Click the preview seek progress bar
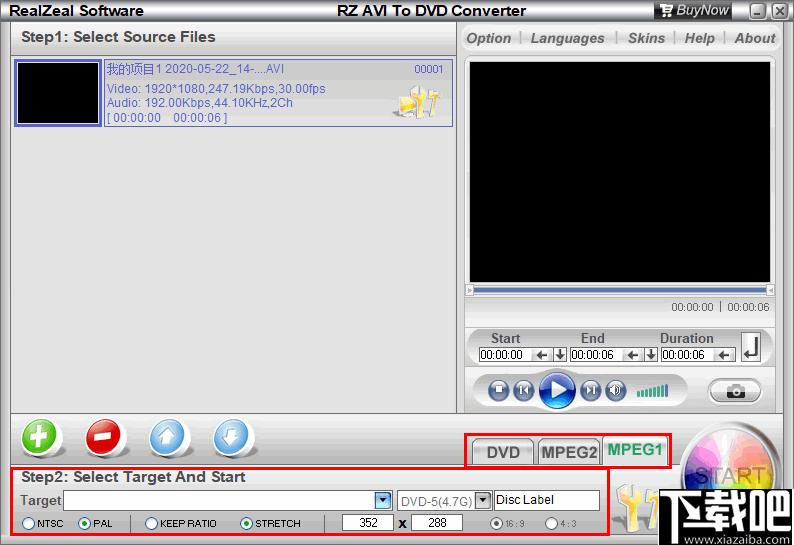 (620, 290)
